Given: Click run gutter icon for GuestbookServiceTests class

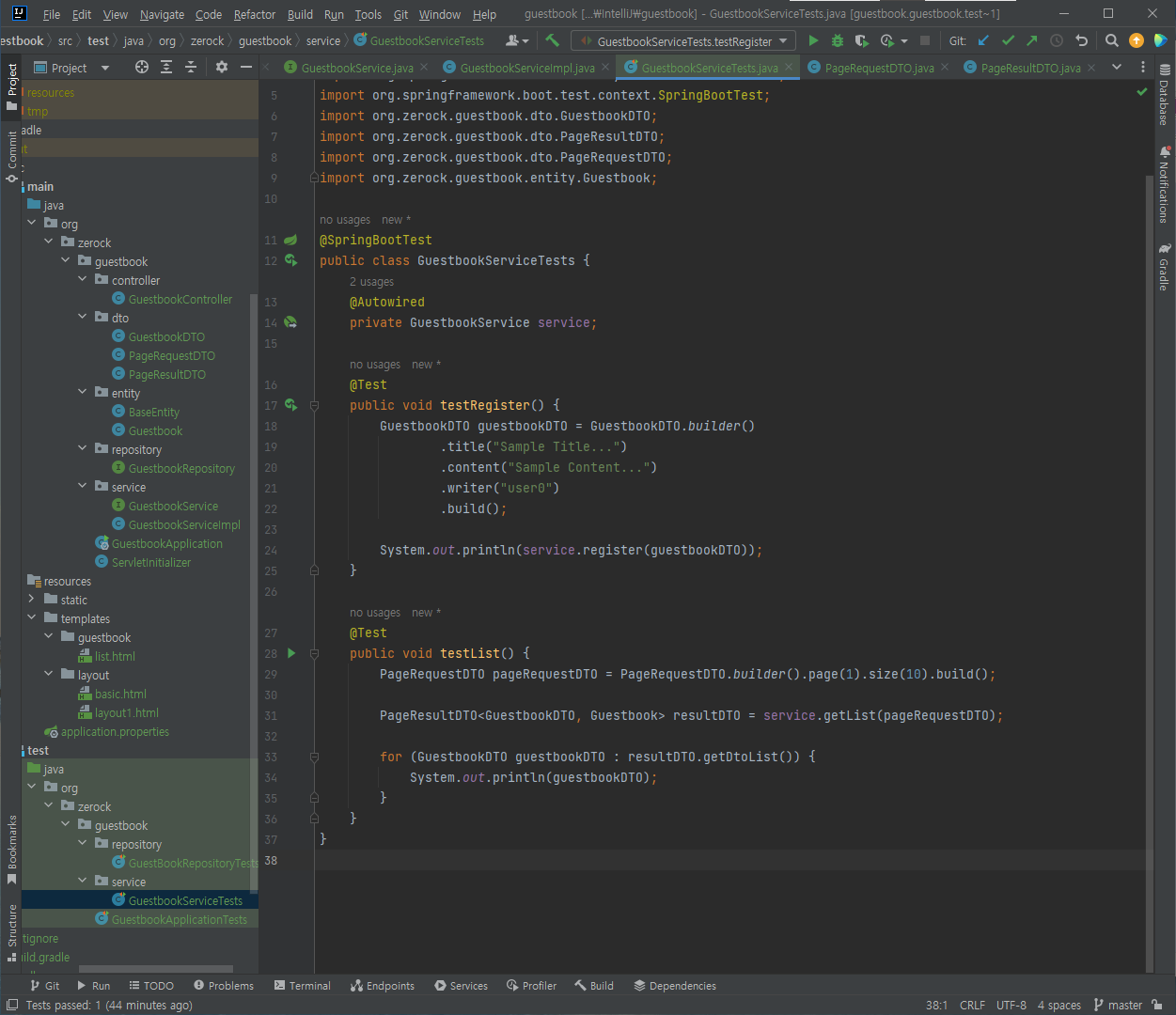Looking at the screenshot, I should tap(291, 260).
